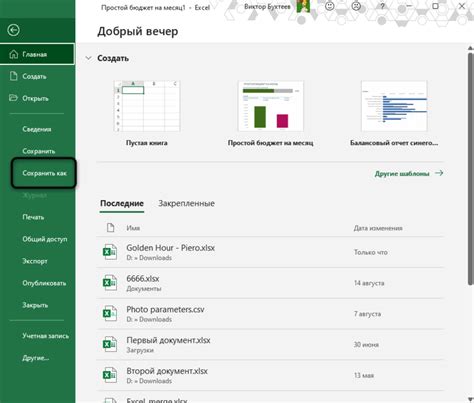Choose Сохранить как in the sidebar
Screen dimensions: 474x403
pyautogui.click(x=44, y=173)
